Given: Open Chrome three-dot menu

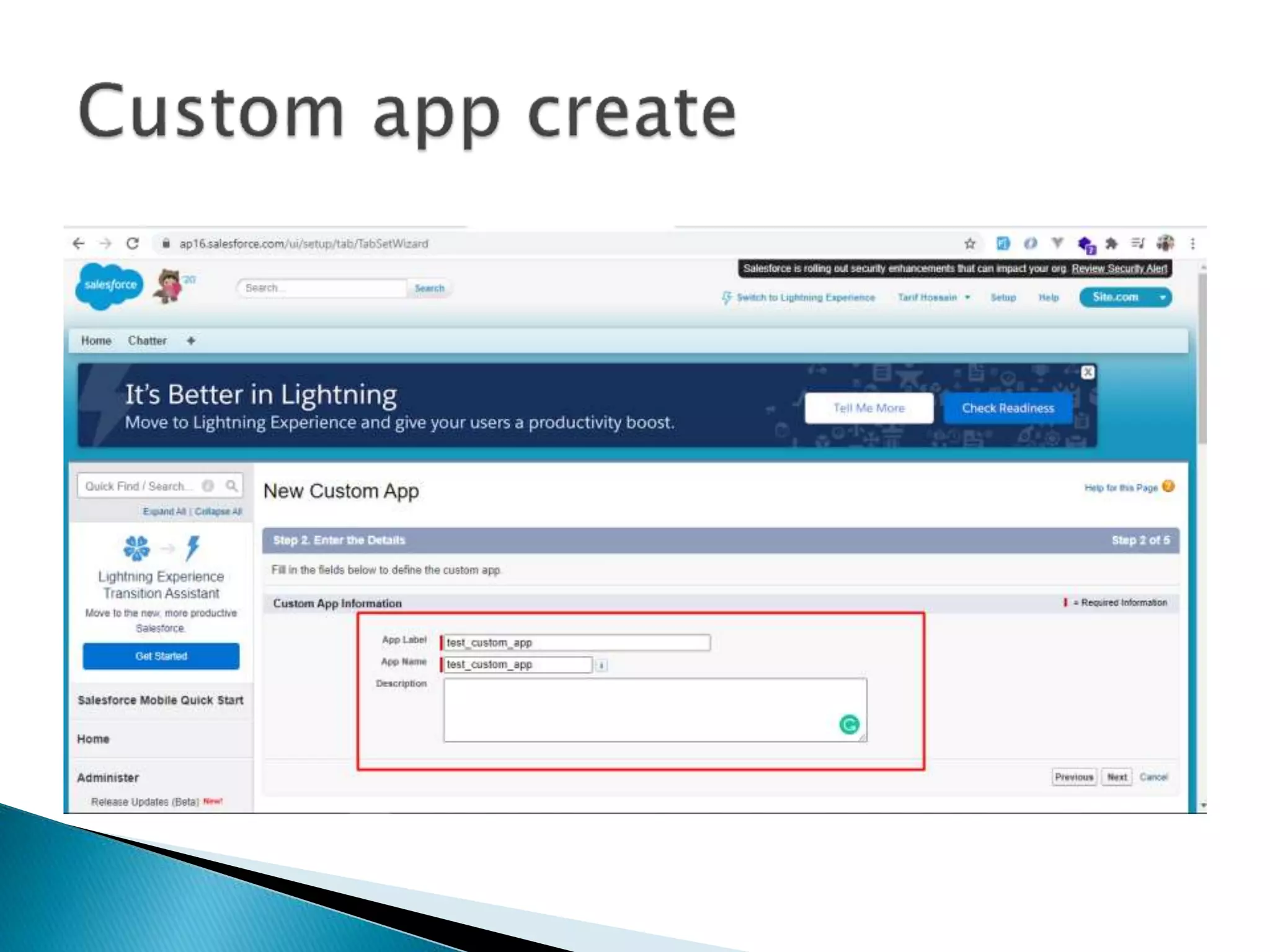Looking at the screenshot, I should pos(1192,244).
